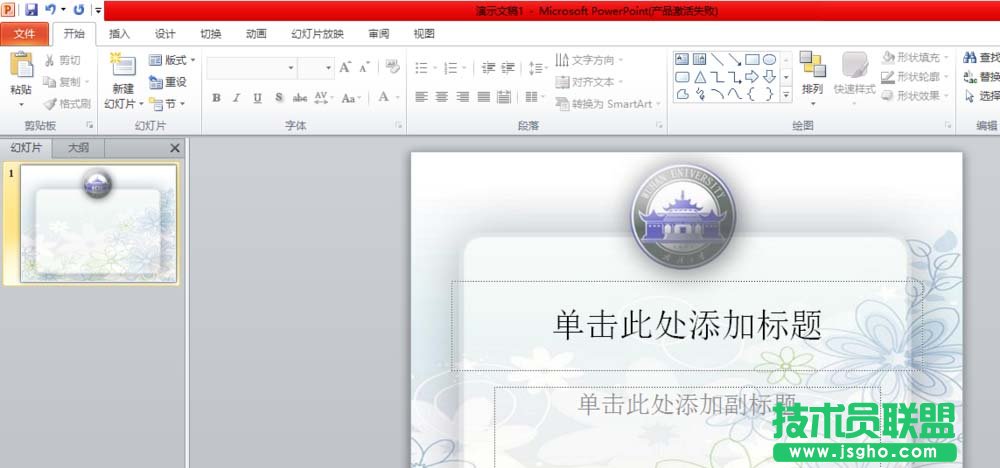Image resolution: width=1000 pixels, height=468 pixels.
Task: Select slide 1 thumbnail in pane
Action: tap(98, 223)
